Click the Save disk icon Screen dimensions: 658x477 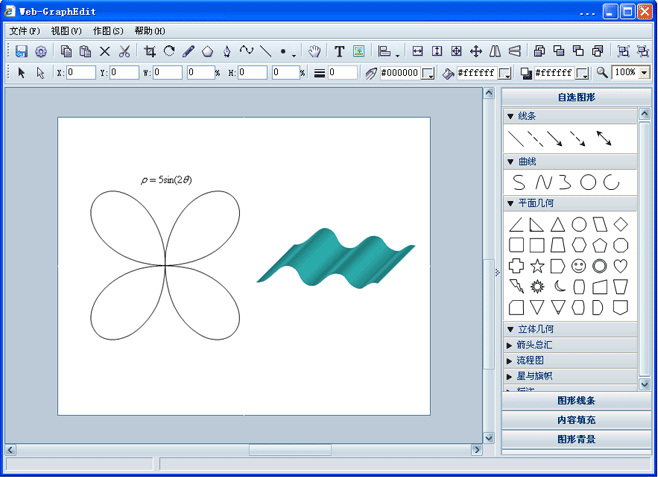(21, 51)
